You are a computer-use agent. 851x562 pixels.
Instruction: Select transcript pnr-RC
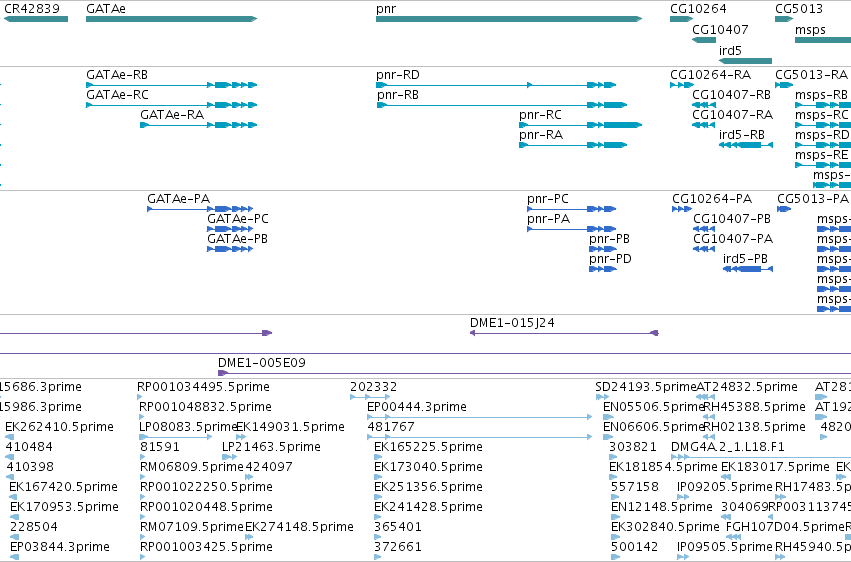(581, 125)
